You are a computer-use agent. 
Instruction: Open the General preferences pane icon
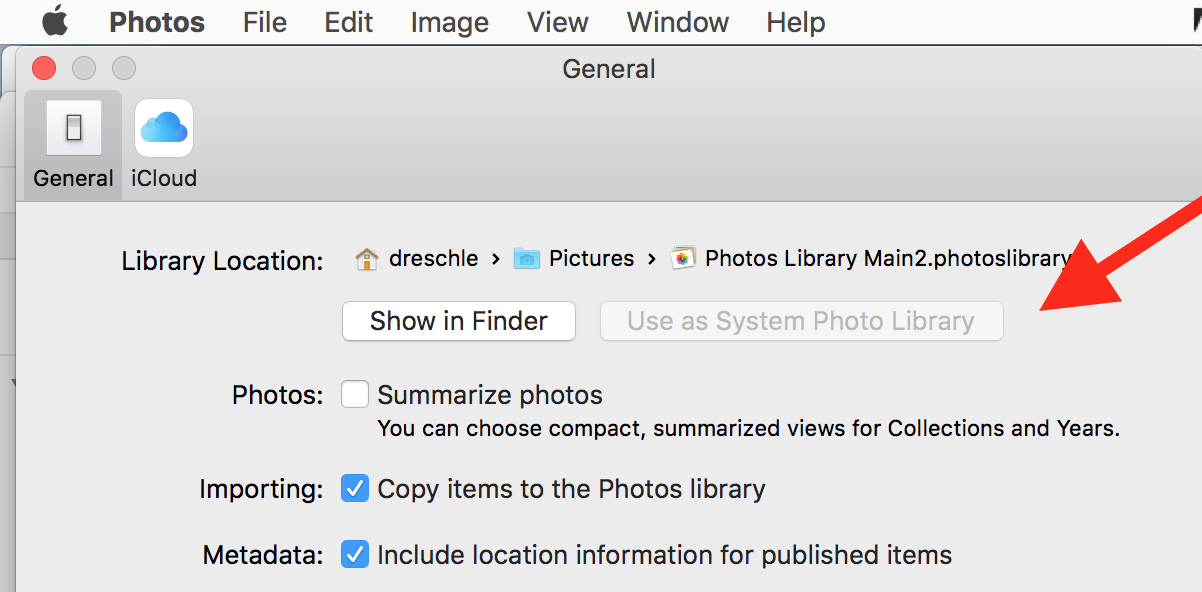[73, 129]
